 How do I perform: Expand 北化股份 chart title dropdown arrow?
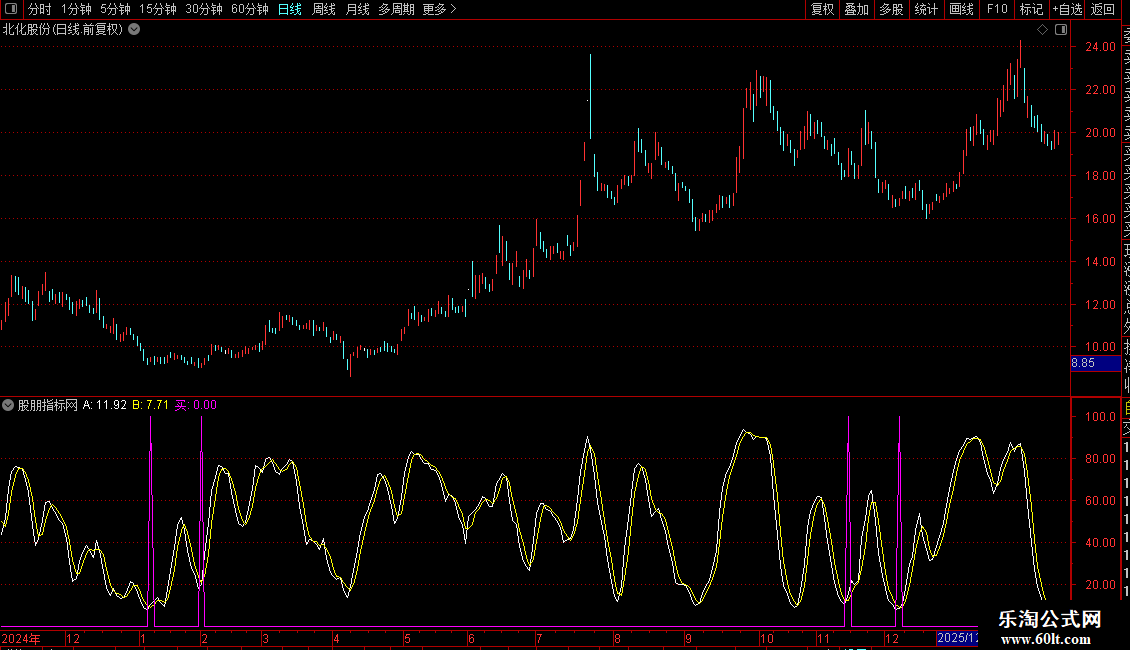[134, 30]
